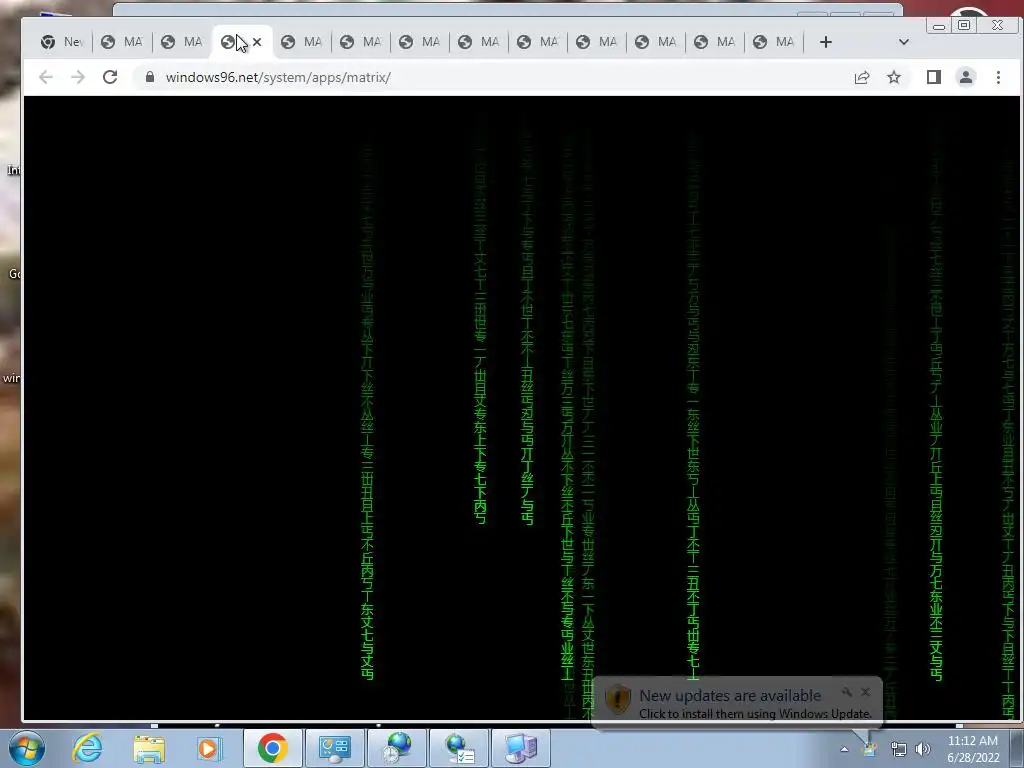Image resolution: width=1024 pixels, height=768 pixels.
Task: Expand the tab search dropdown chevron
Action: pos(904,42)
